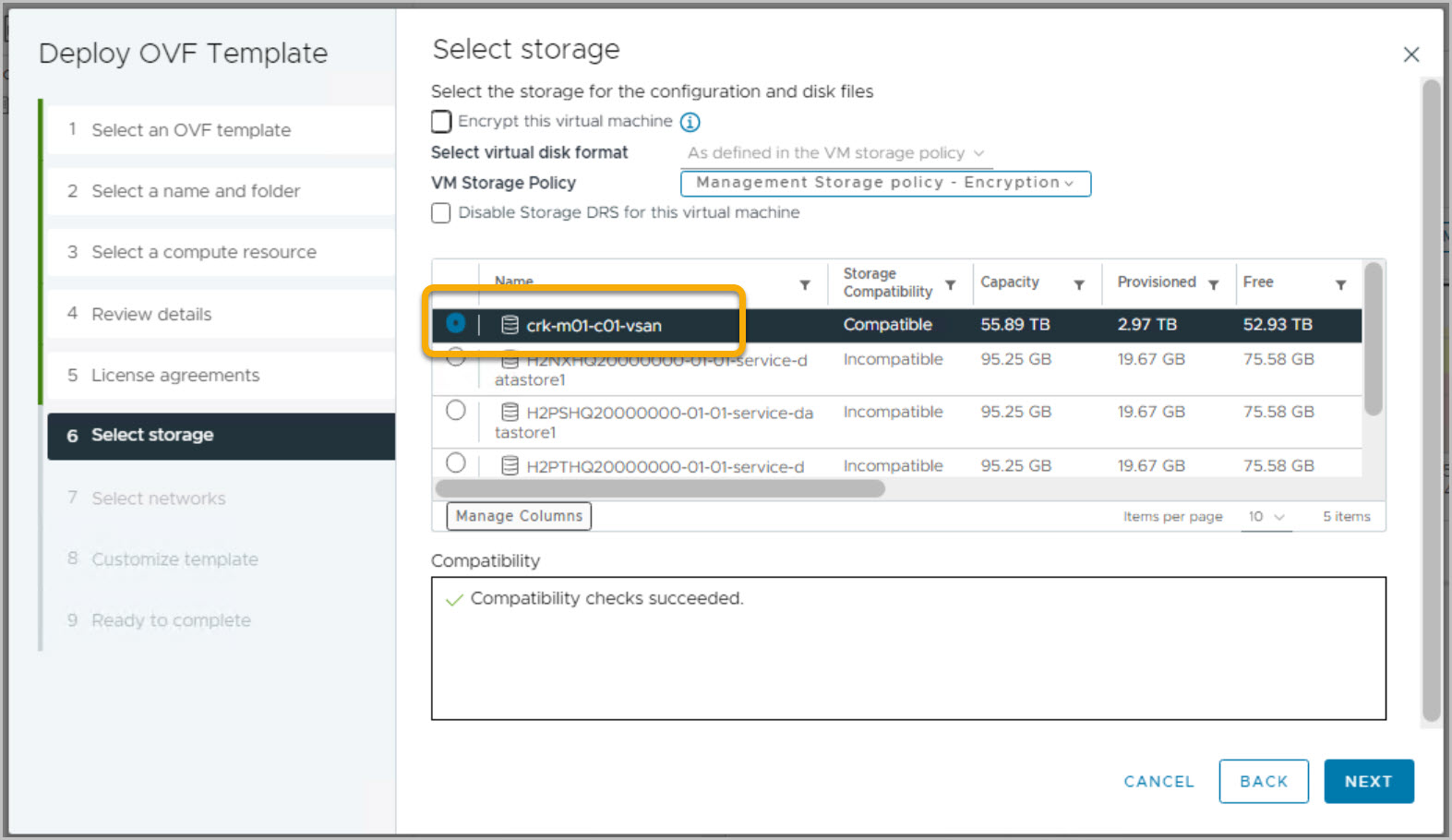This screenshot has height=840, width=1452.
Task: Click the BACK button
Action: [x=1263, y=781]
